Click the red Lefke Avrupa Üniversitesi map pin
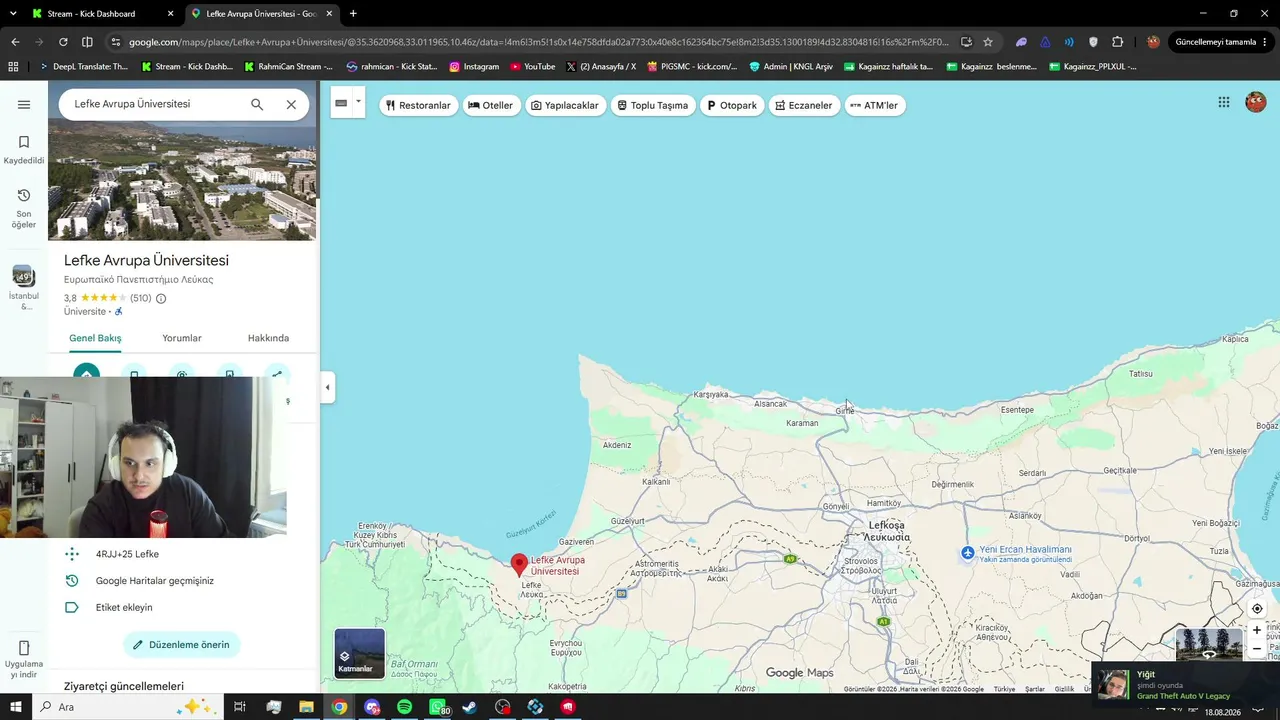1280x720 pixels. point(519,566)
